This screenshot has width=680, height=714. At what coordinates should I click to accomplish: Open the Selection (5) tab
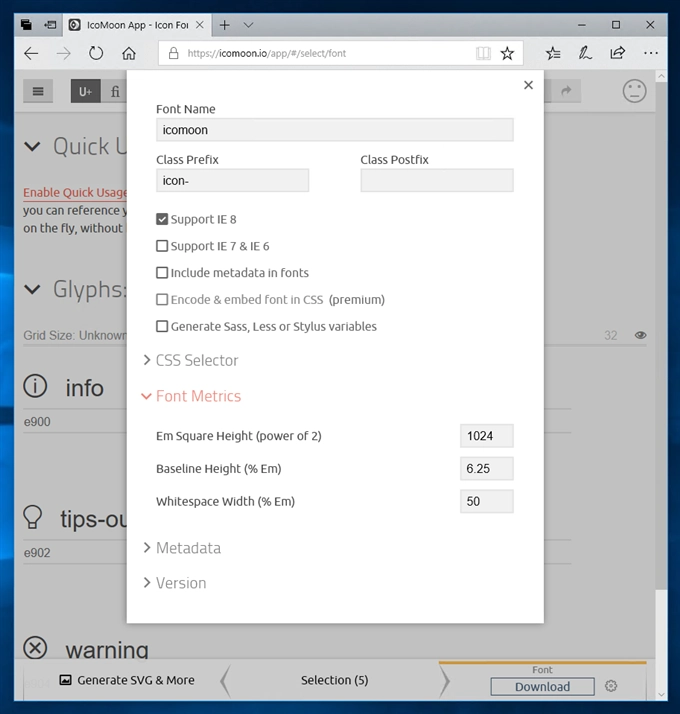click(x=334, y=680)
